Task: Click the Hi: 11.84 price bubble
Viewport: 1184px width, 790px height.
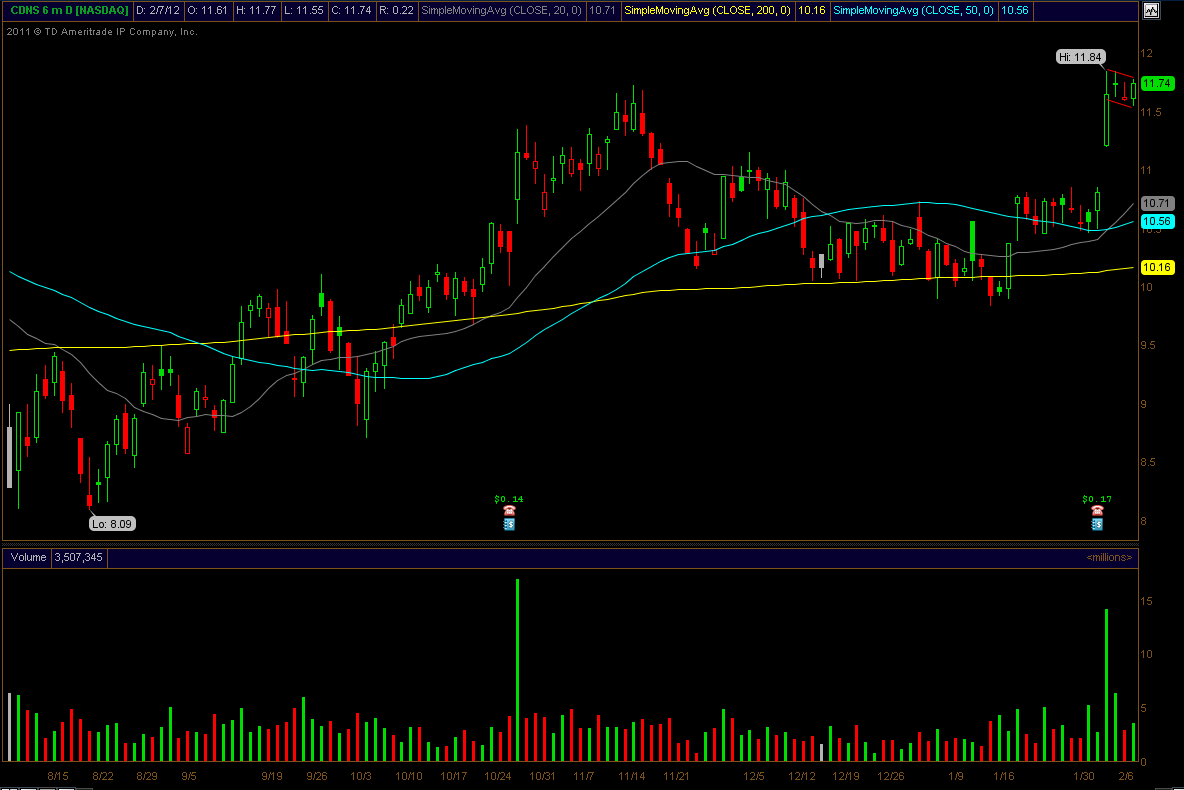Action: point(1081,57)
